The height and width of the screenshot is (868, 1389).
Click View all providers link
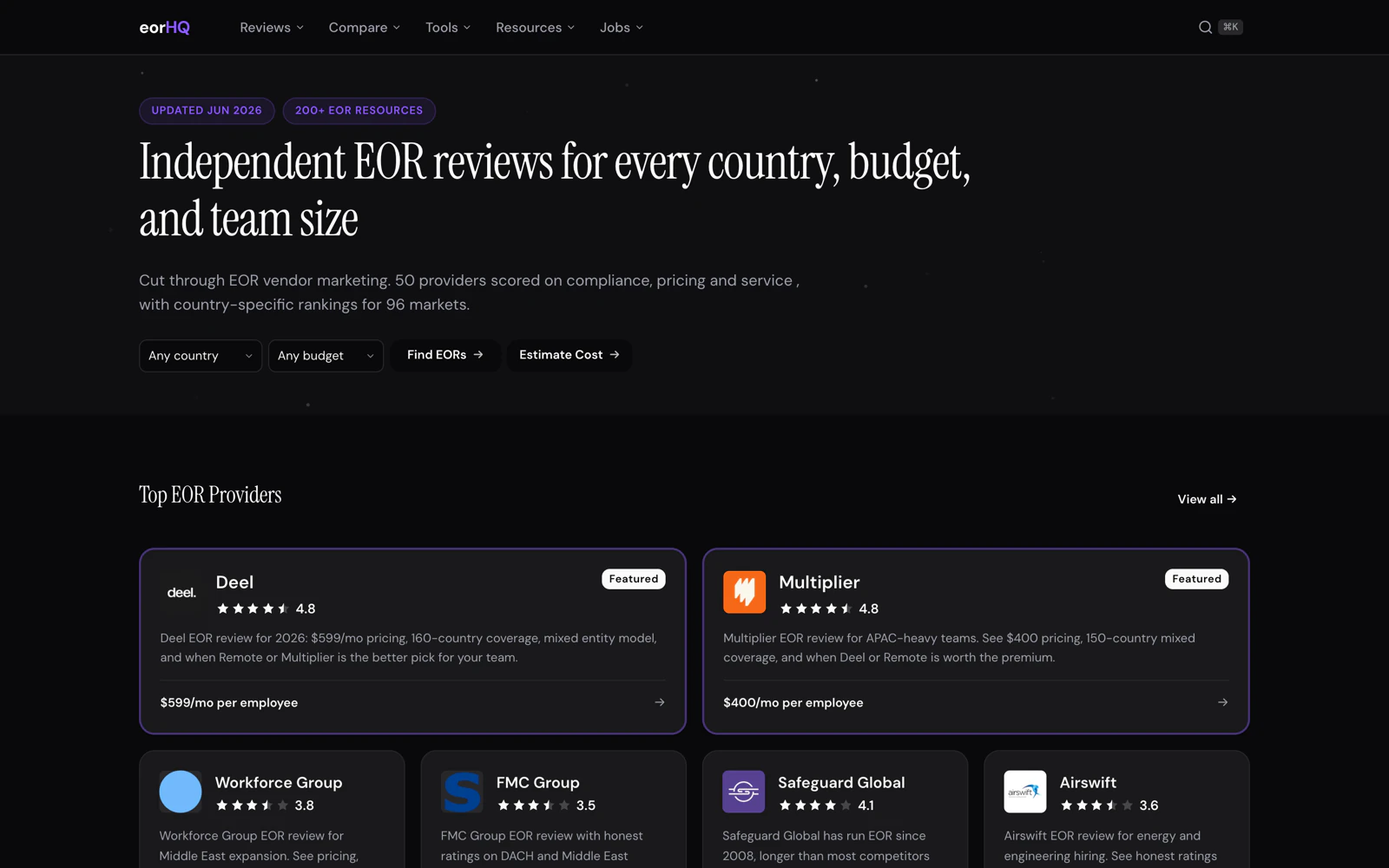pyautogui.click(x=1207, y=499)
